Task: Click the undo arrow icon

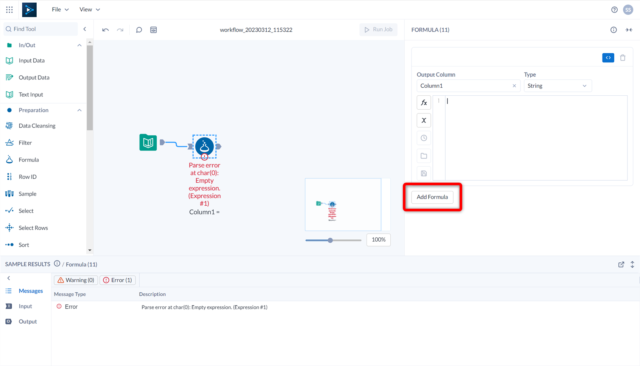Action: (105, 30)
